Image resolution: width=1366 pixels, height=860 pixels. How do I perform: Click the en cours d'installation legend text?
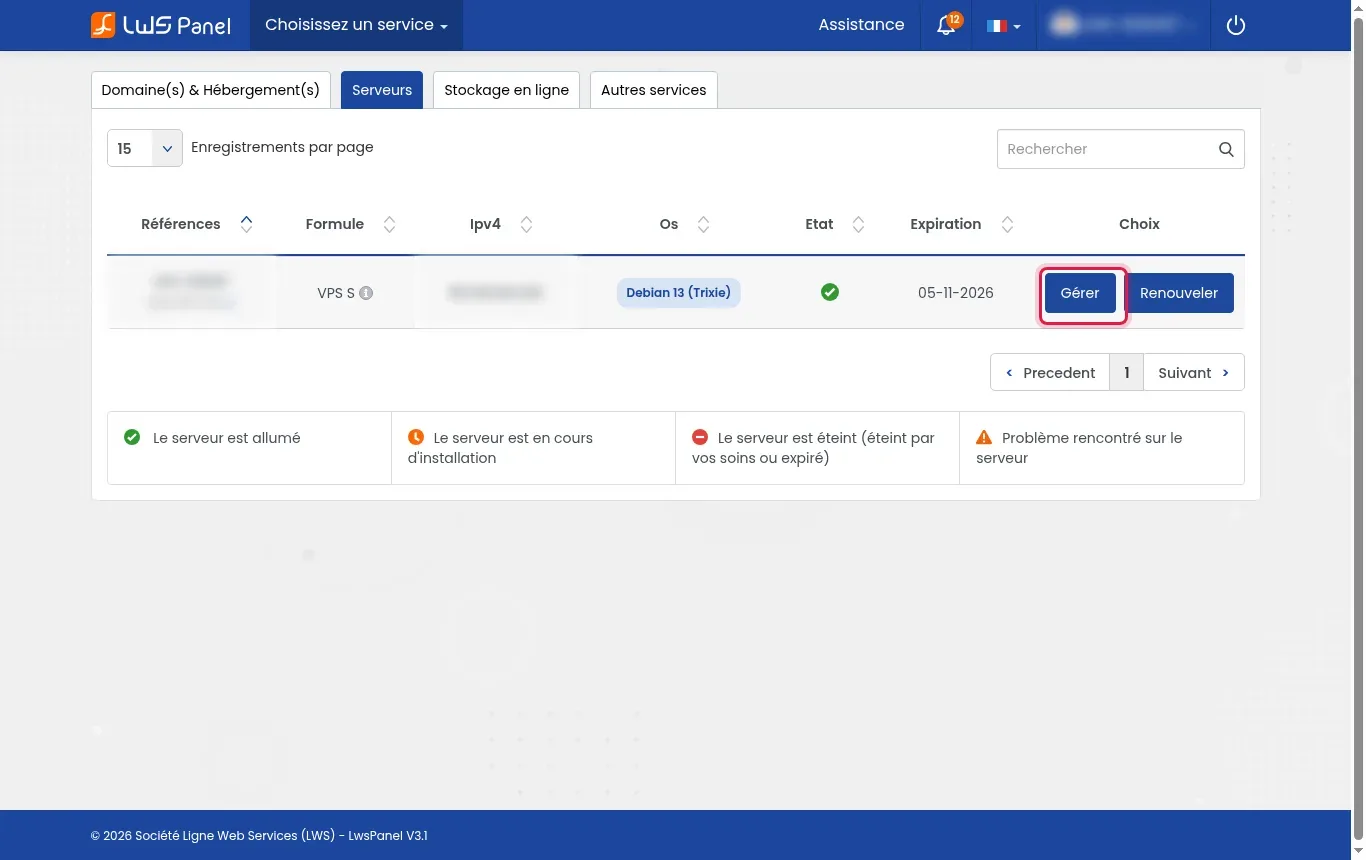[x=500, y=448]
